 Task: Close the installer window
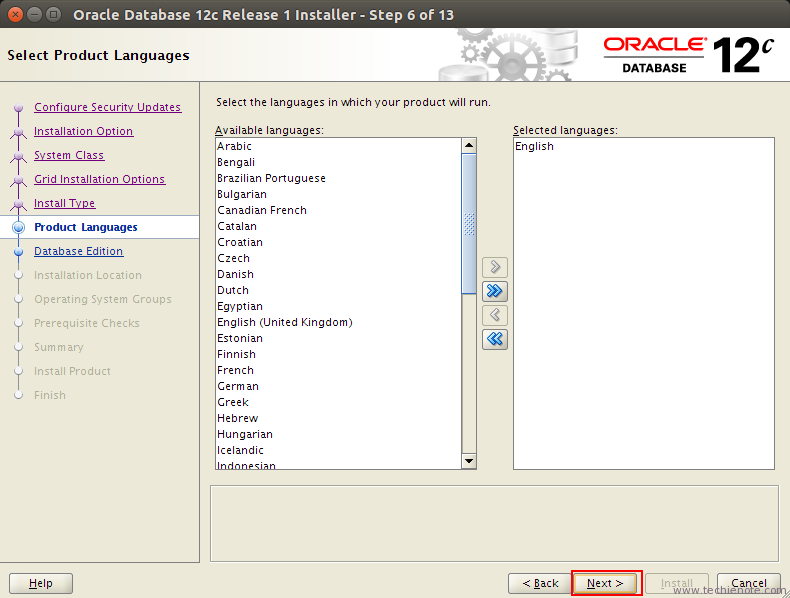16,14
